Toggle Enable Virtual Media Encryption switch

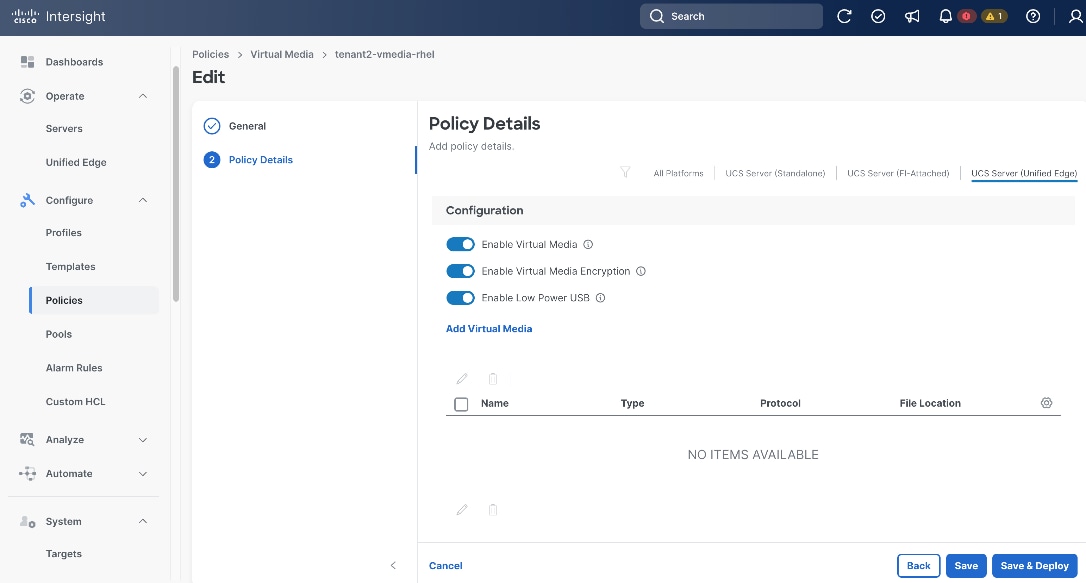pyautogui.click(x=461, y=271)
